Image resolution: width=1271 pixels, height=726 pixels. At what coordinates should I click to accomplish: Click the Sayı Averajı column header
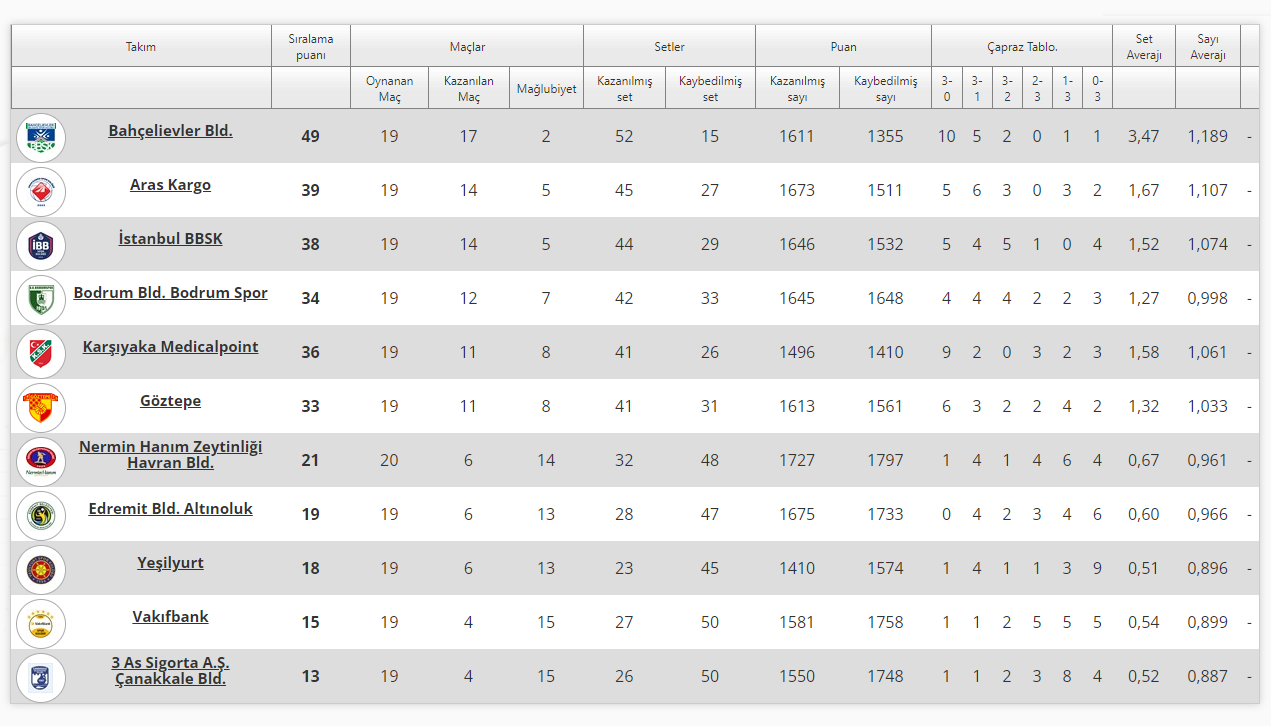(1208, 47)
